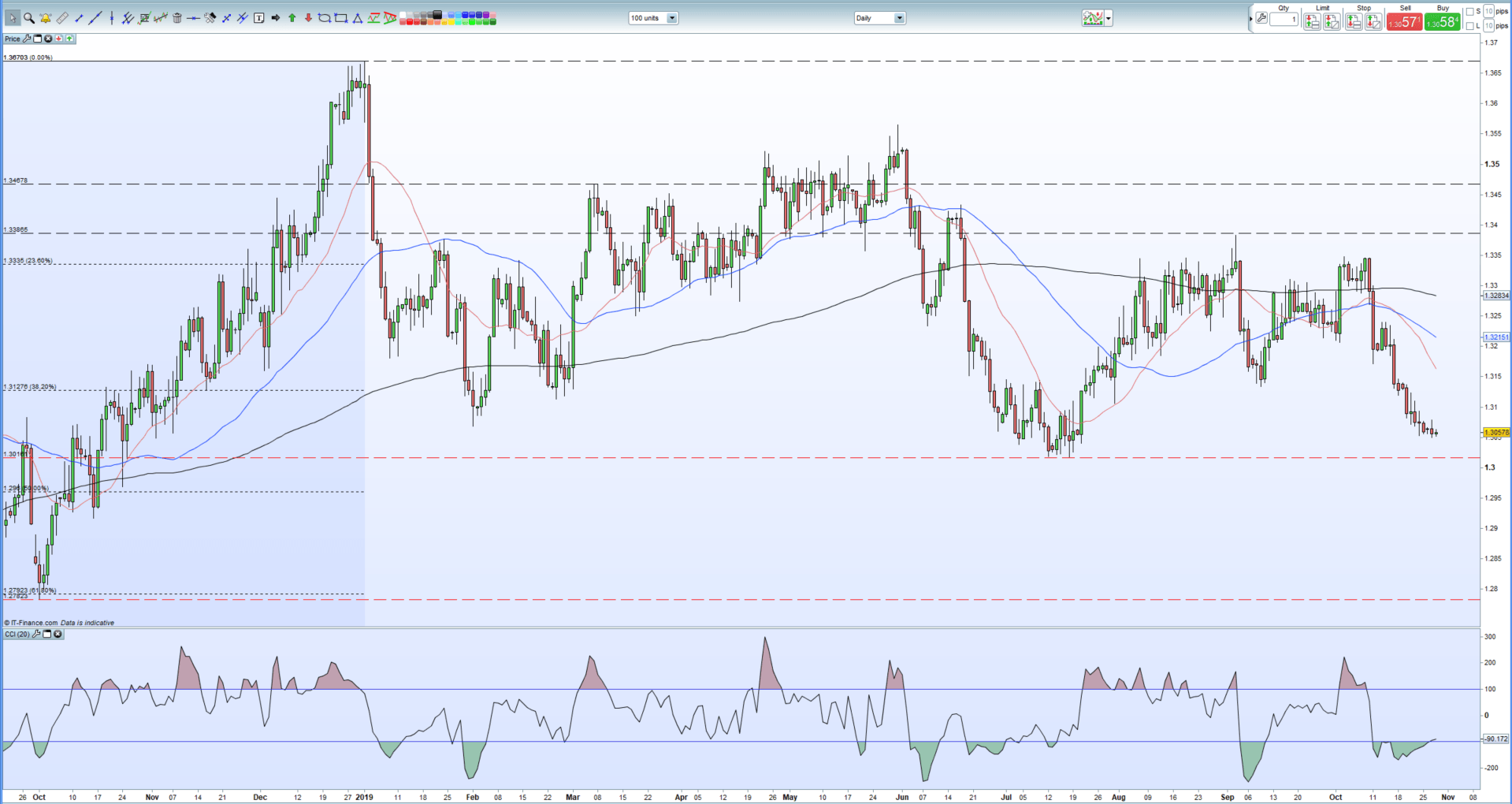Click the Price panel label
Image resolution: width=1512 pixels, height=804 pixels.
13,39
